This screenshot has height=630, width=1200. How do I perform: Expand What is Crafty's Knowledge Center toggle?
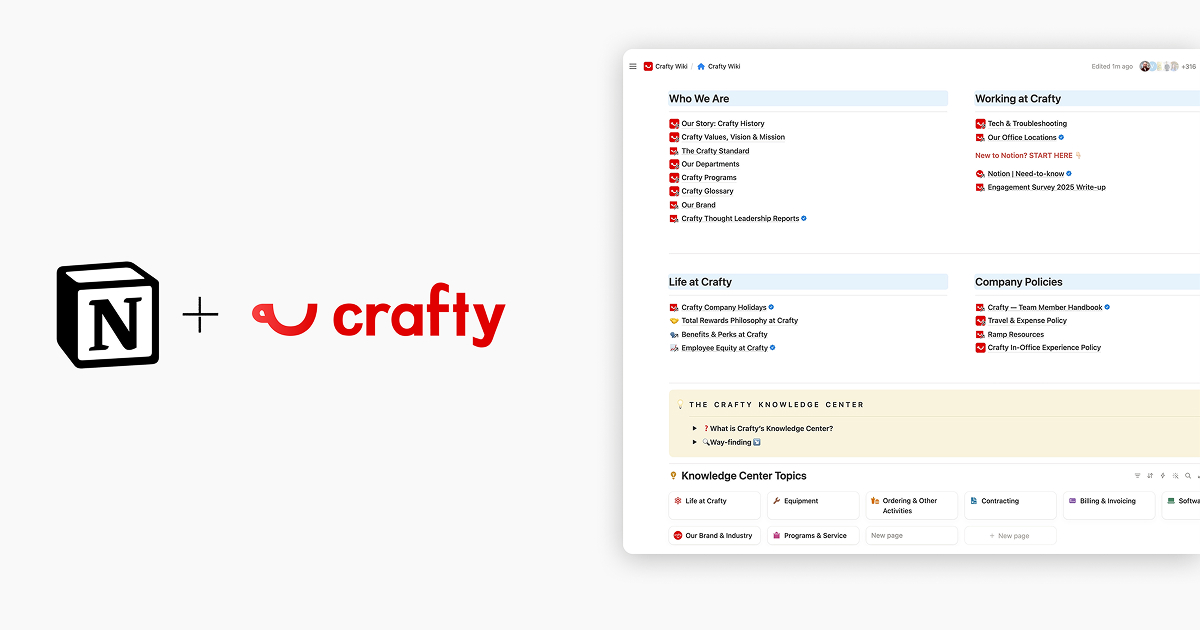click(695, 428)
